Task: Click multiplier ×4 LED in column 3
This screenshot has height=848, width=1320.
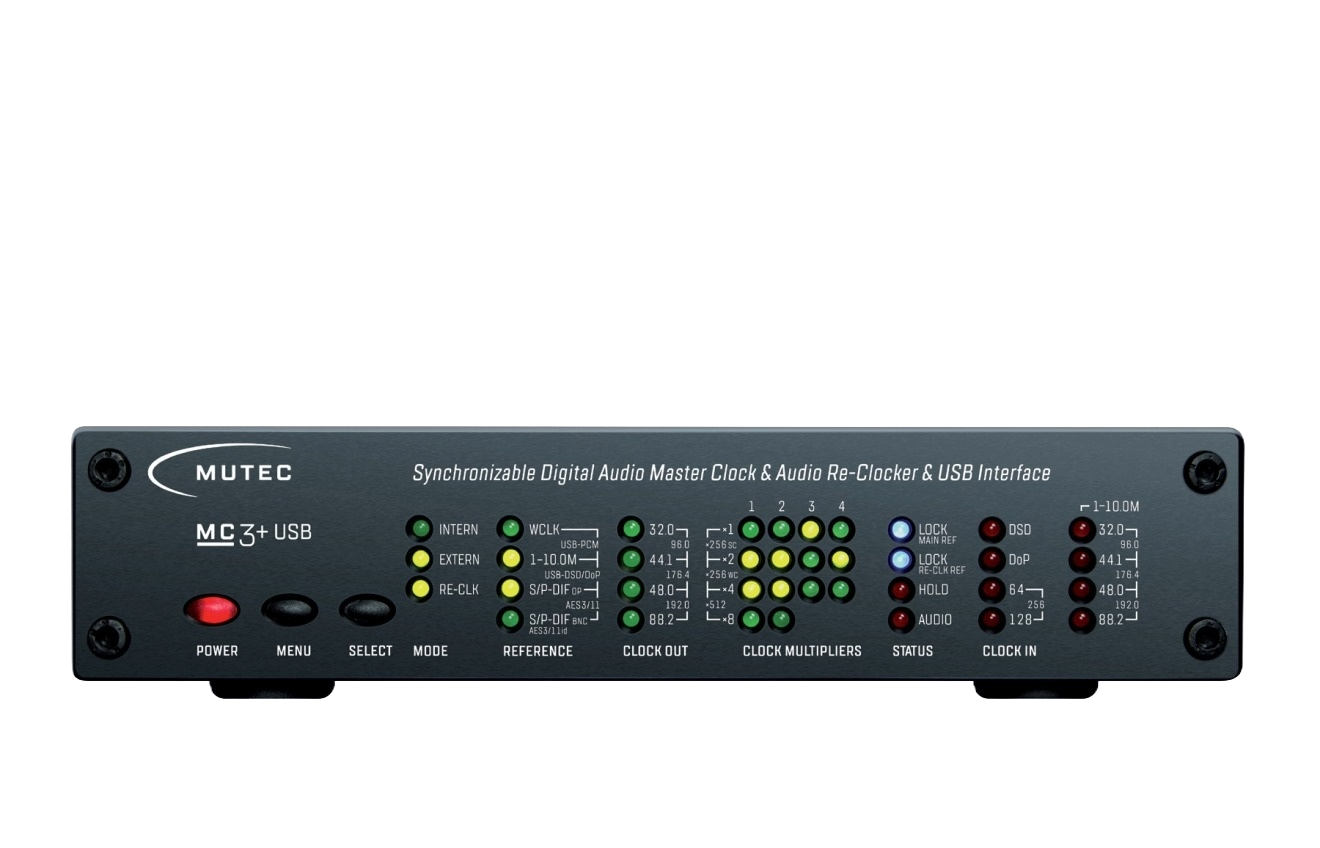Action: click(x=812, y=589)
